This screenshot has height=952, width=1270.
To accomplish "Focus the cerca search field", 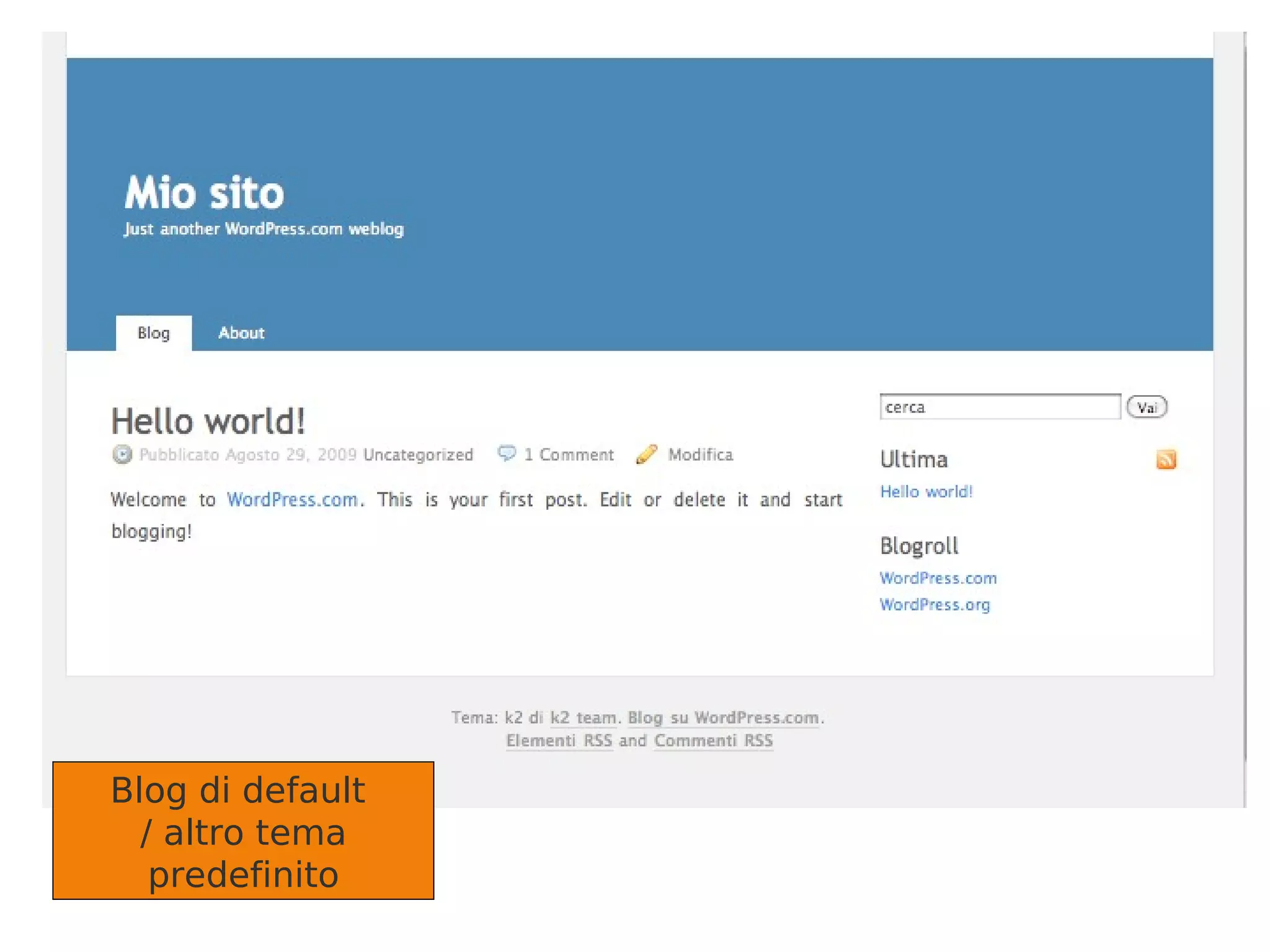I will click(1000, 407).
